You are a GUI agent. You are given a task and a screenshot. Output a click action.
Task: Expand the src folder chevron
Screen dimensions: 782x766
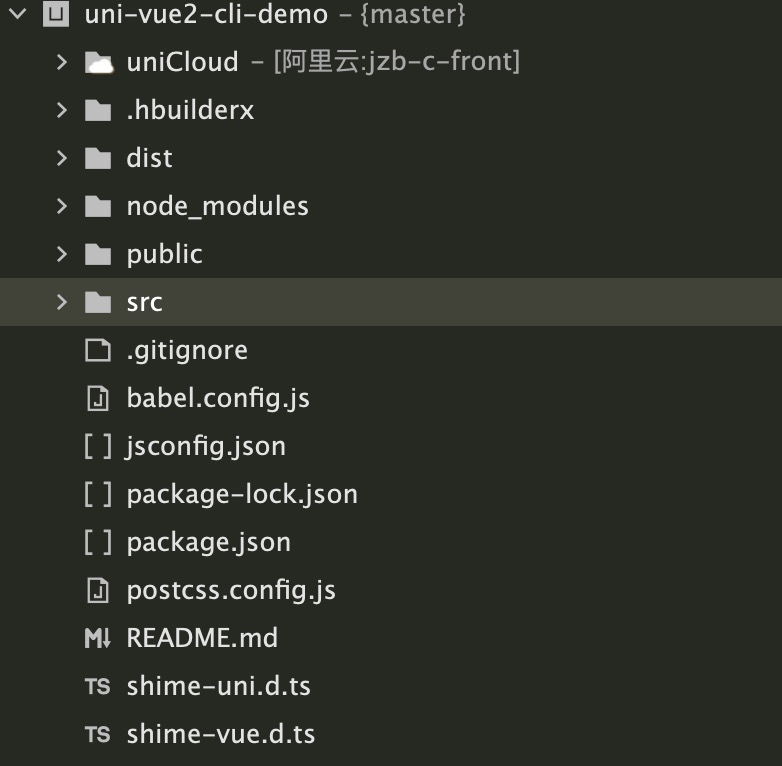[x=62, y=302]
